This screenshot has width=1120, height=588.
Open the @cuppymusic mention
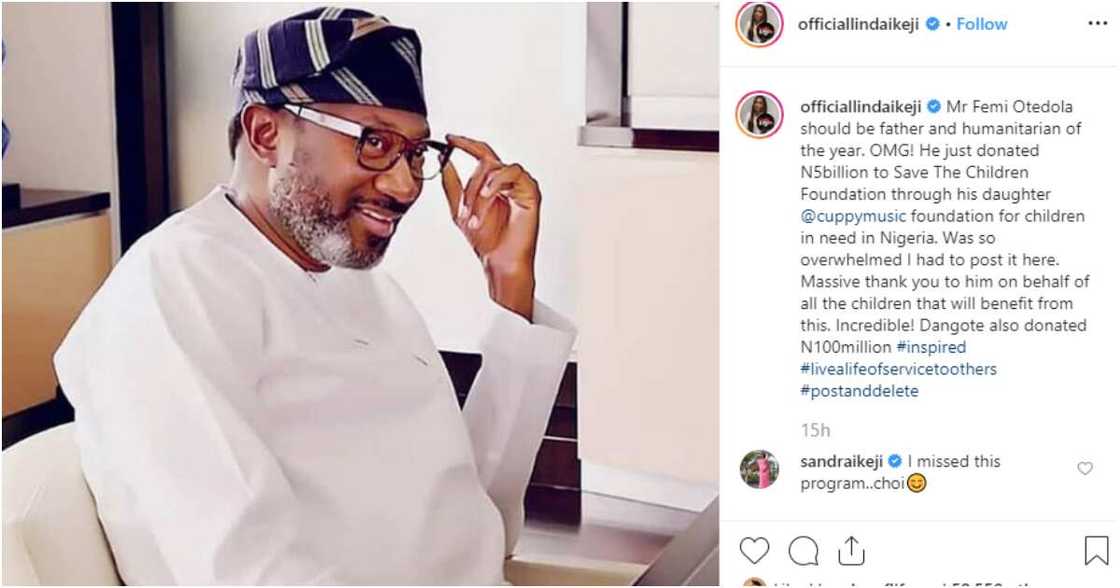point(843,216)
